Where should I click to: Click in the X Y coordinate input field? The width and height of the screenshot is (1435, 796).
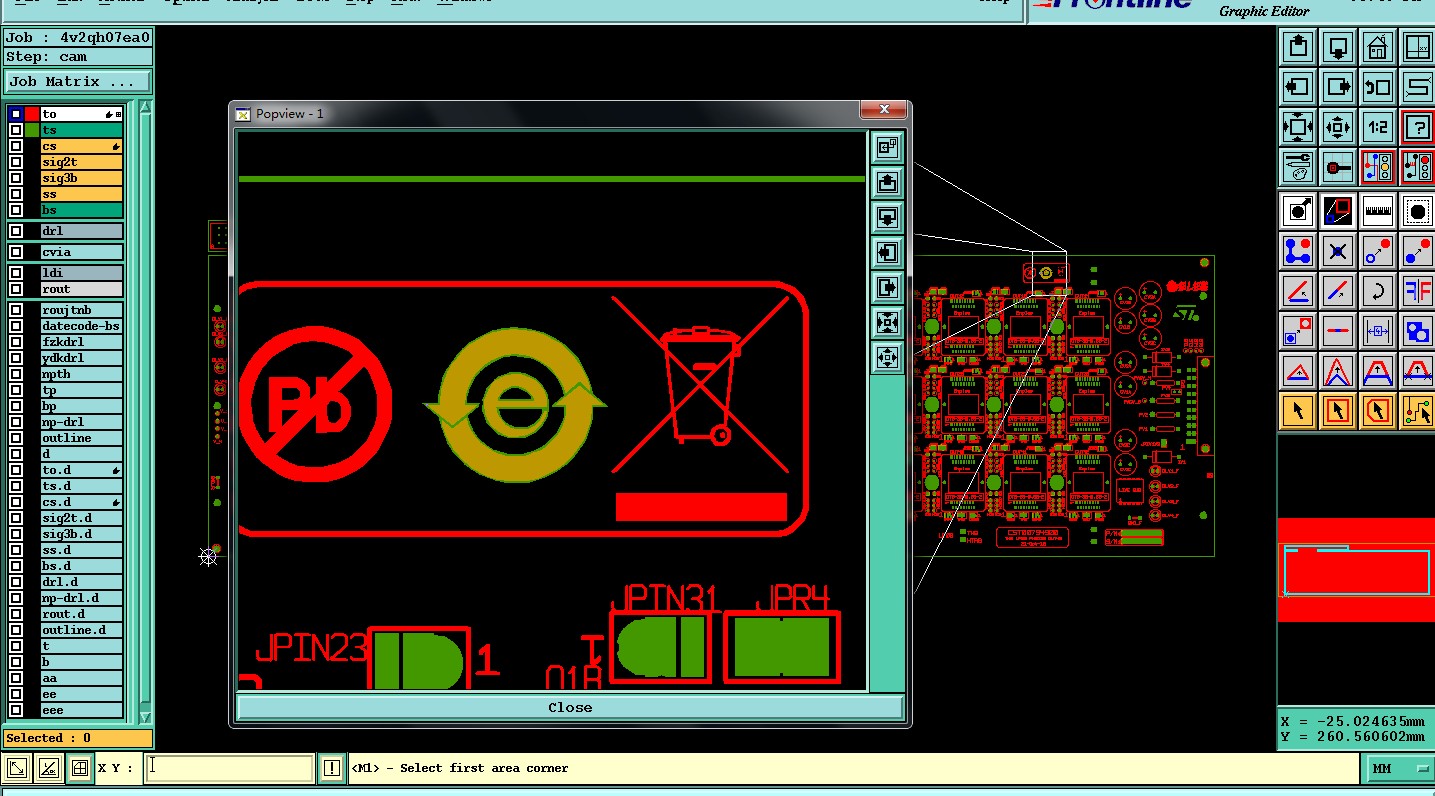[x=229, y=768]
